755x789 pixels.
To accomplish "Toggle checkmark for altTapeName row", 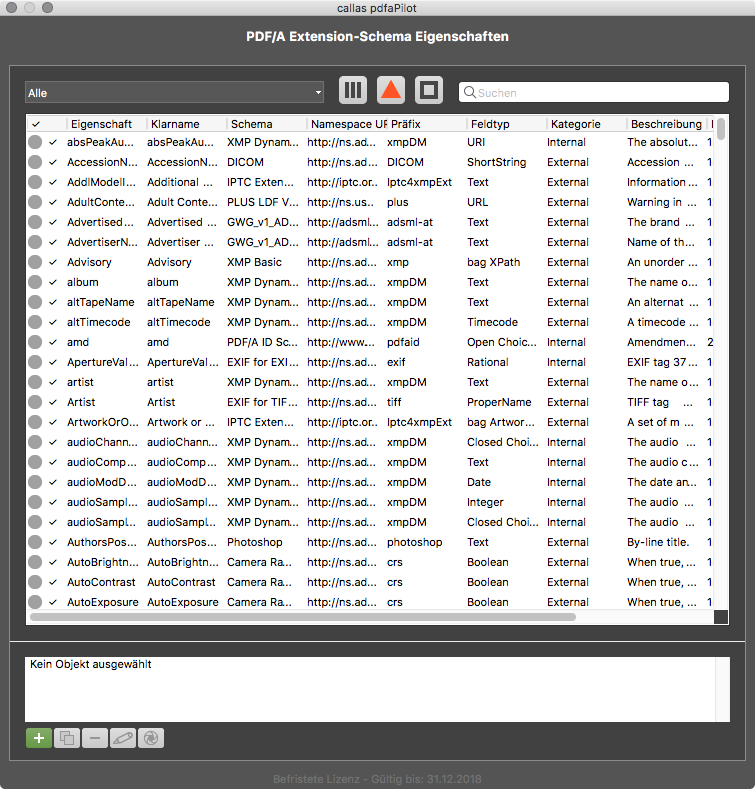I will 53,302.
